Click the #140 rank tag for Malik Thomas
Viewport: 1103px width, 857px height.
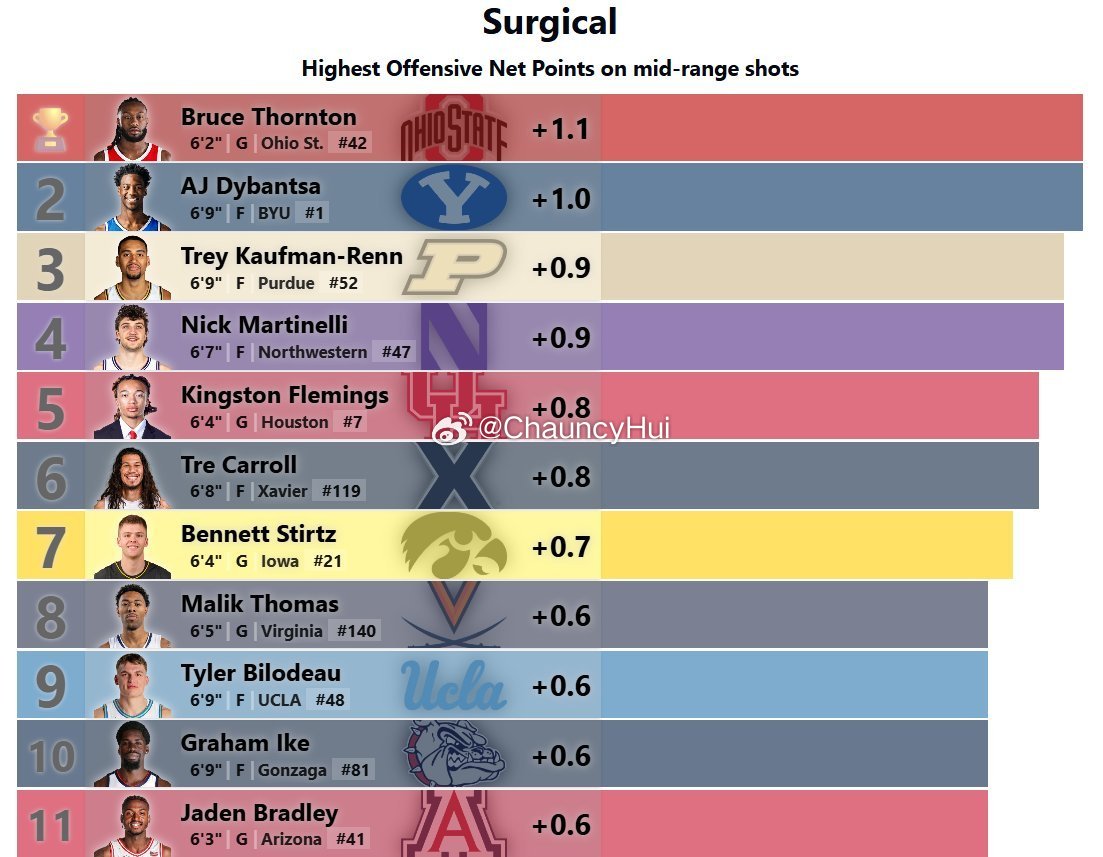point(357,630)
